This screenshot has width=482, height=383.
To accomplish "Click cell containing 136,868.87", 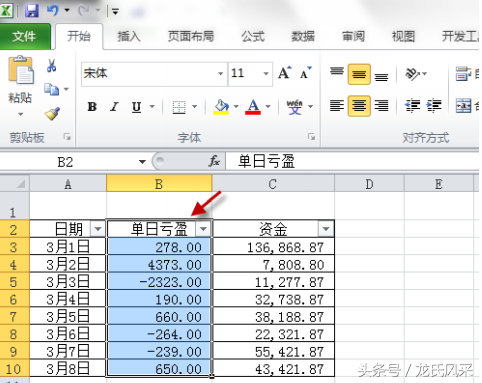I will 273,247.
